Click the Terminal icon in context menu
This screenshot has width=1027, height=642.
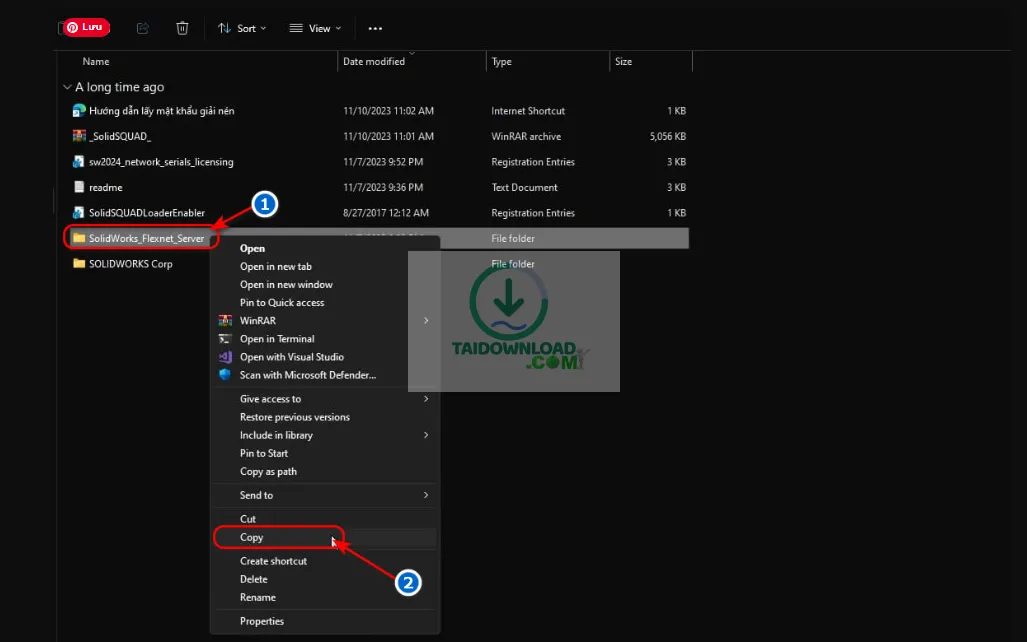pyautogui.click(x=225, y=339)
